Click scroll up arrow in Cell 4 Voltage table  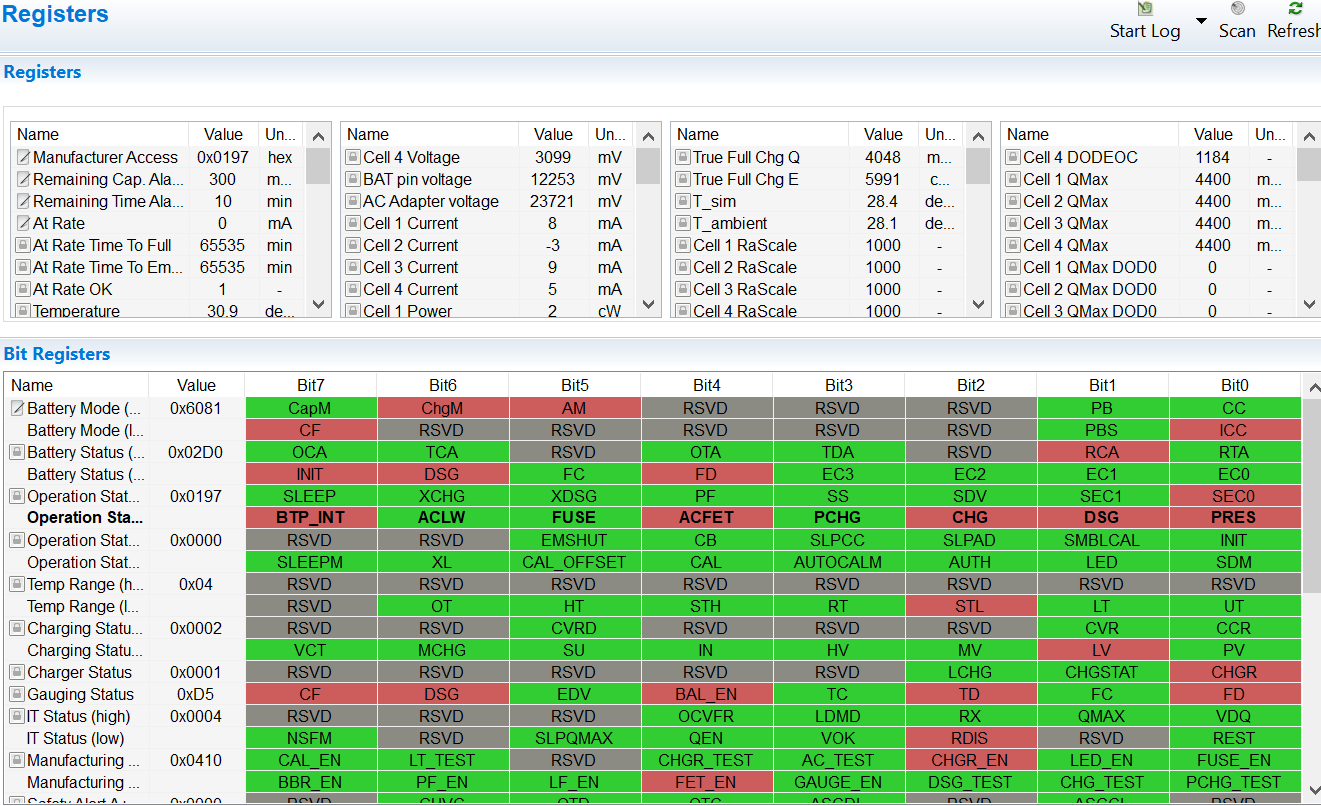click(648, 136)
